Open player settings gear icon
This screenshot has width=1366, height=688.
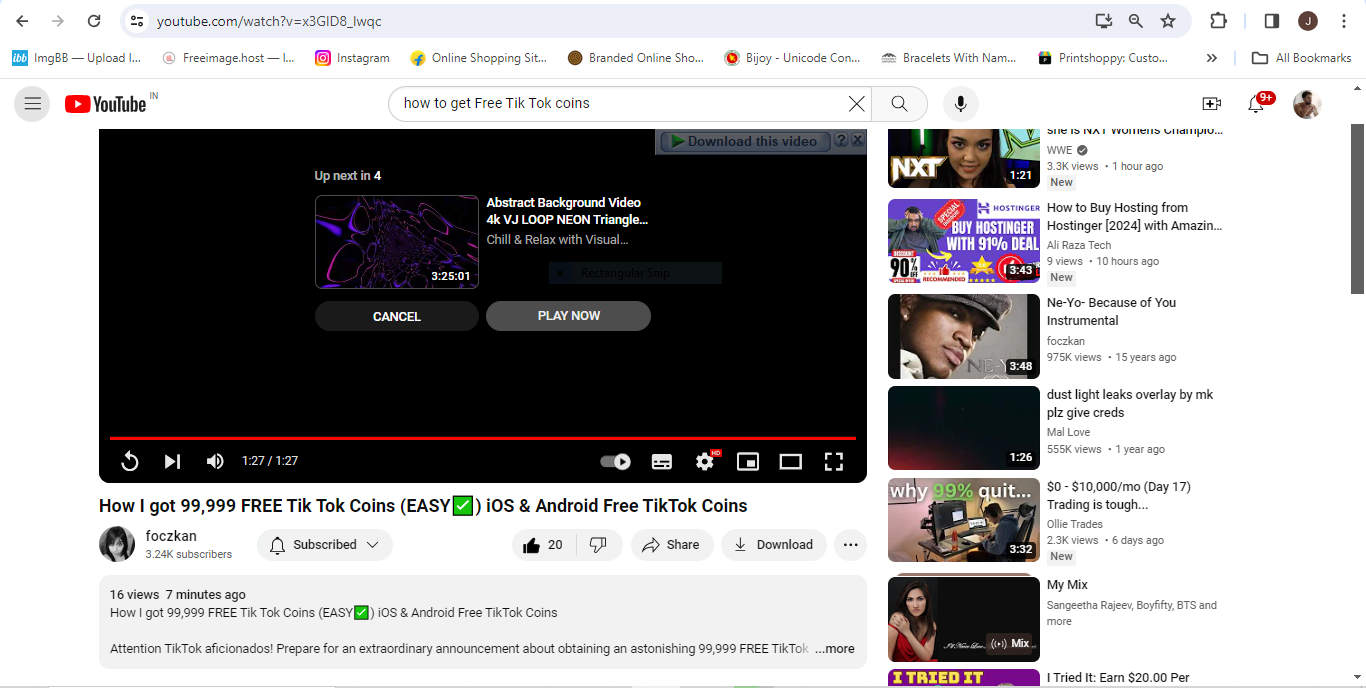(x=705, y=461)
